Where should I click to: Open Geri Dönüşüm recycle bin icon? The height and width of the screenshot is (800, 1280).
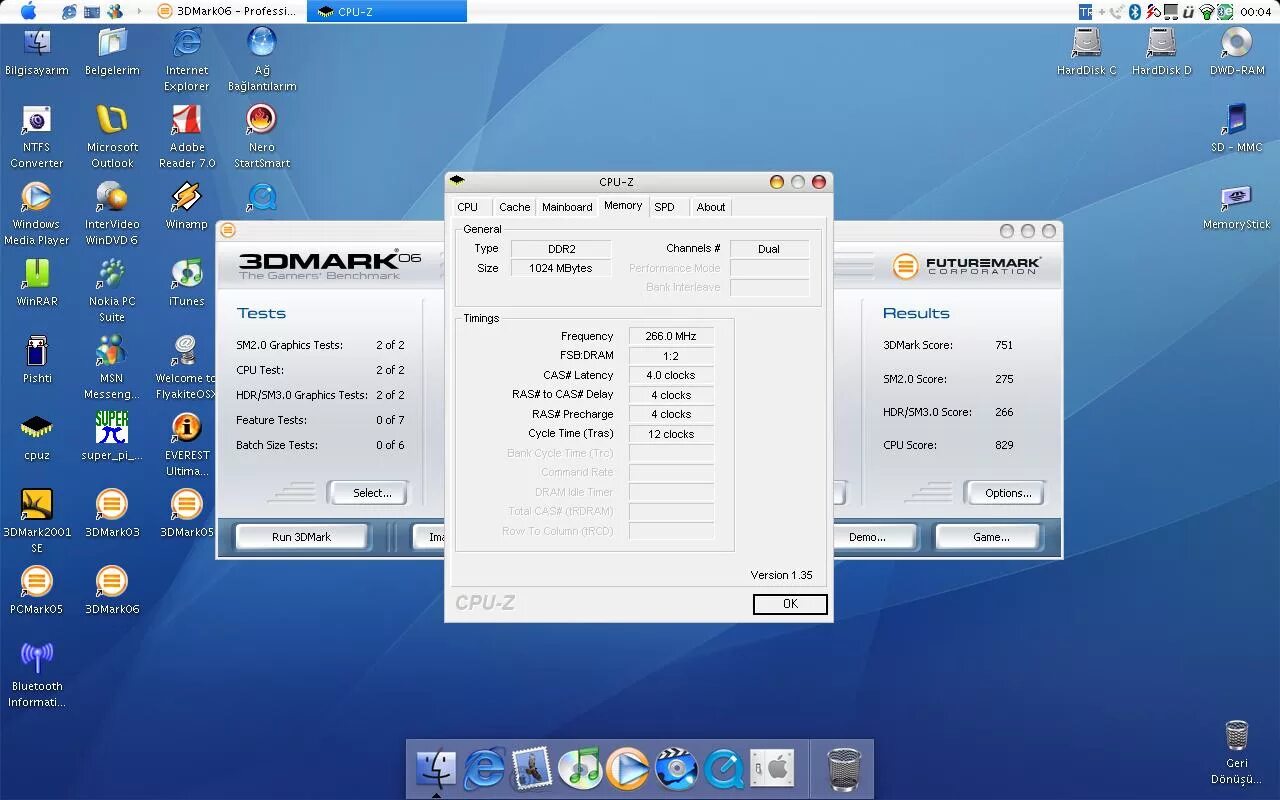[x=1237, y=737]
